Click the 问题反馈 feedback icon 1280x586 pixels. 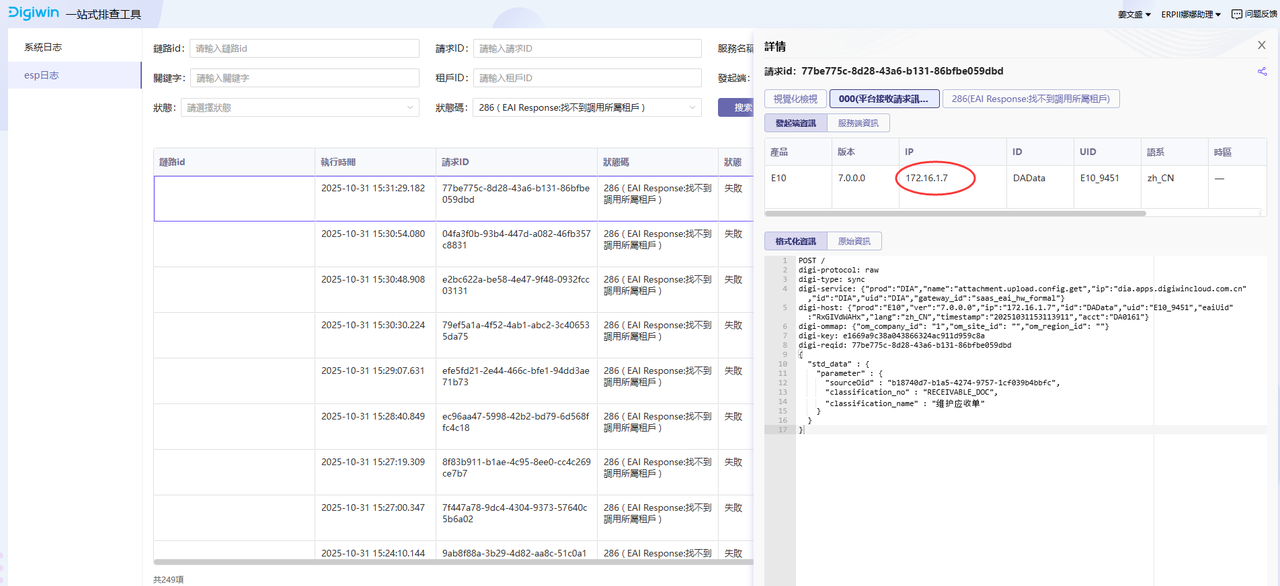(1237, 14)
